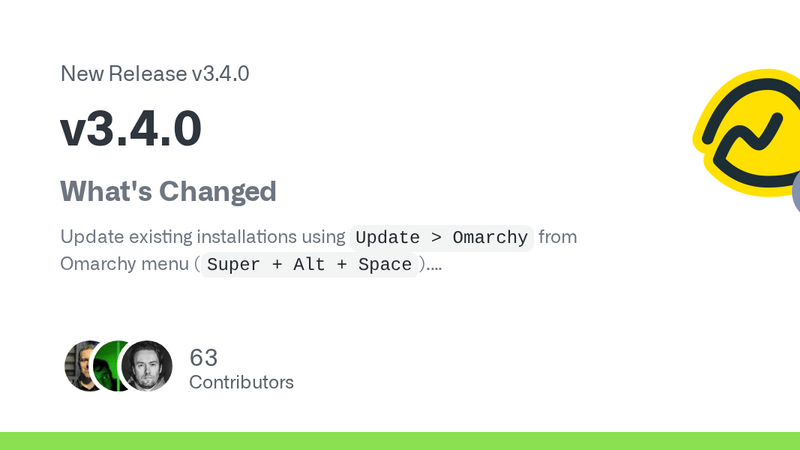Click the word "Update" inside the code snippet
Image resolution: width=800 pixels, height=450 pixels.
[x=388, y=238]
